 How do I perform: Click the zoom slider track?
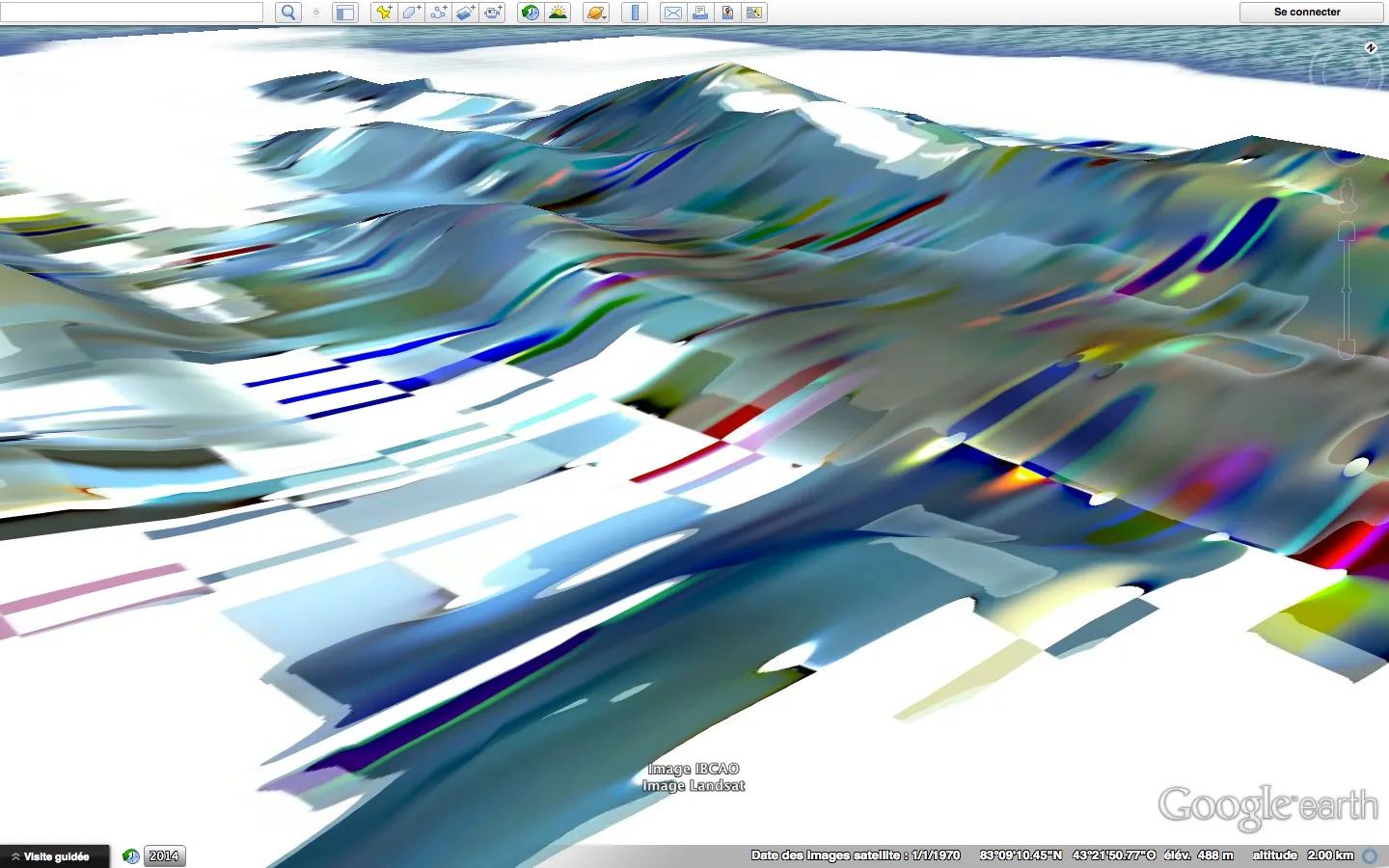tap(1347, 289)
